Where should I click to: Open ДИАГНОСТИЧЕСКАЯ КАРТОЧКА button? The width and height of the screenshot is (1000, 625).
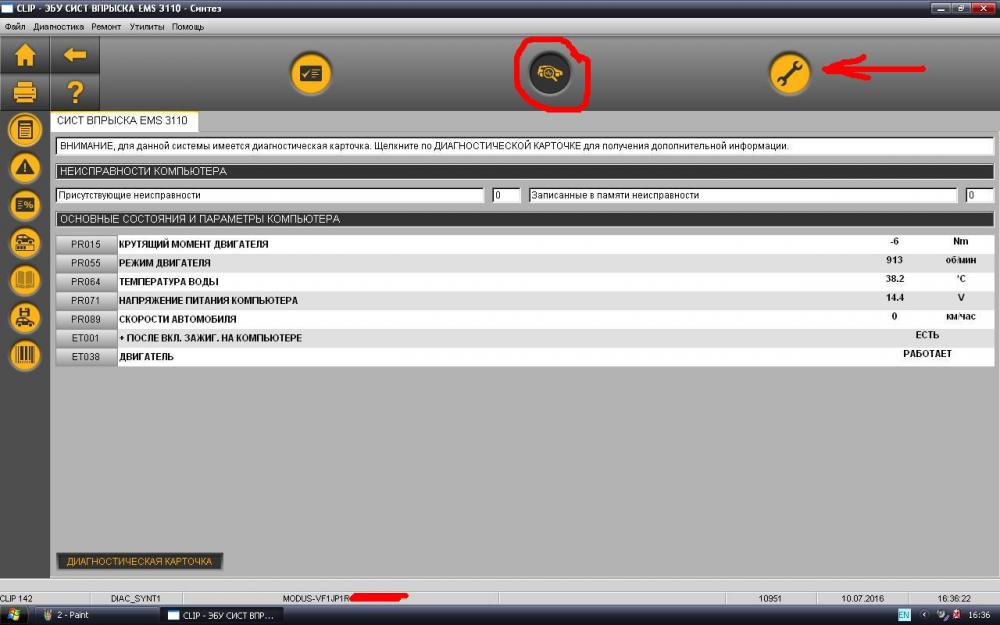[140, 561]
